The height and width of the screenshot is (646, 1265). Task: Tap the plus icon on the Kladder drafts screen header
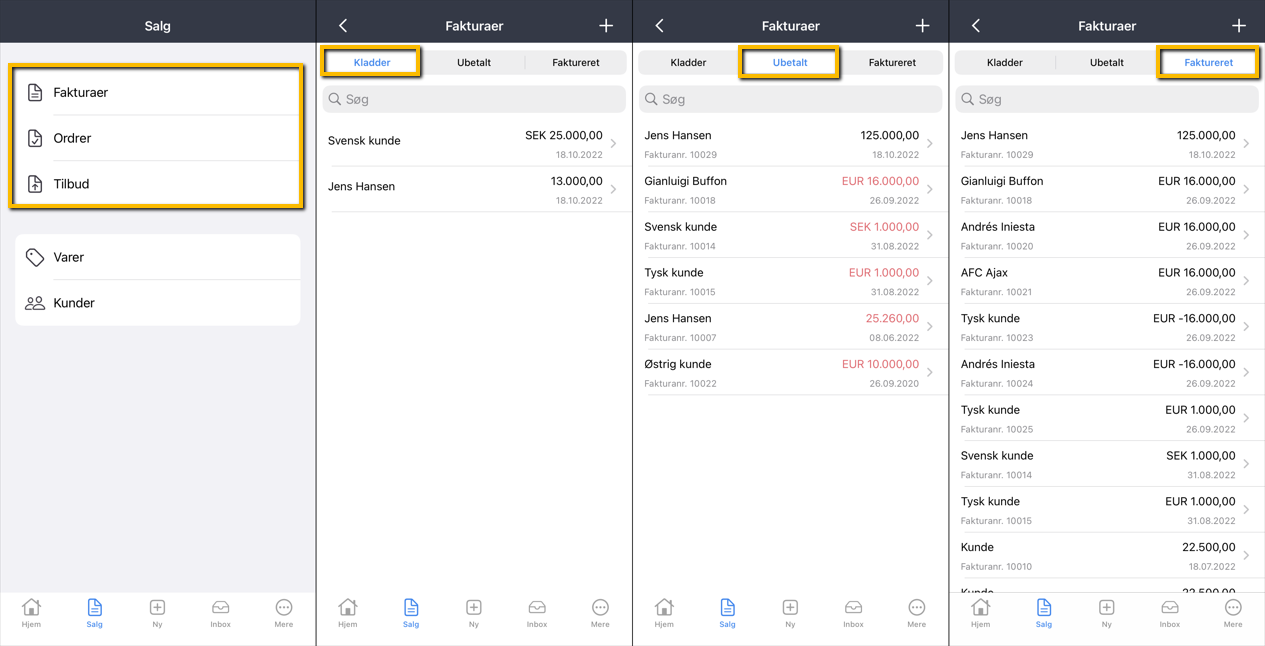(x=606, y=26)
